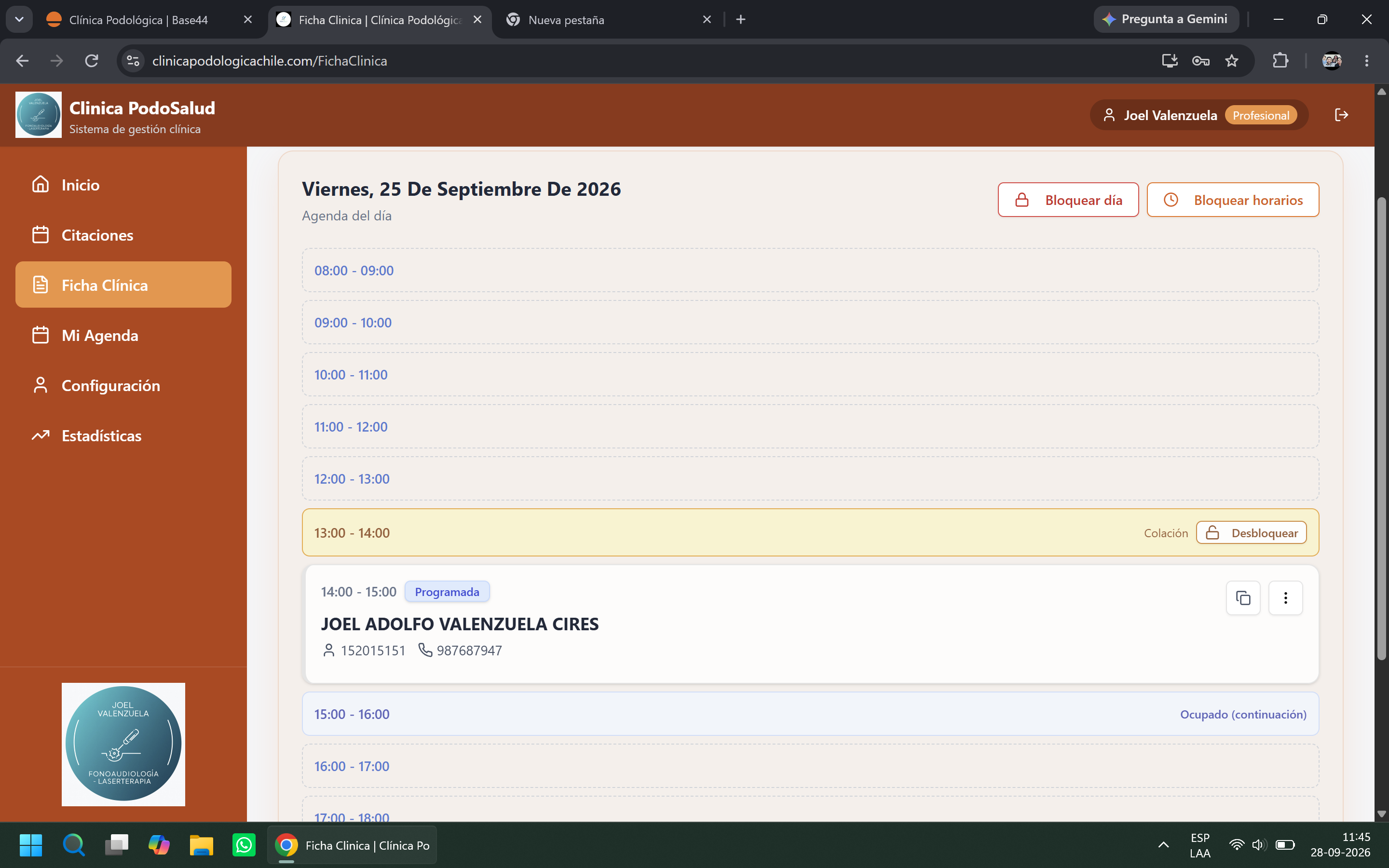Copy the 14:00 appointment with the duplicate icon
The width and height of the screenshot is (1389, 868).
1243,598
